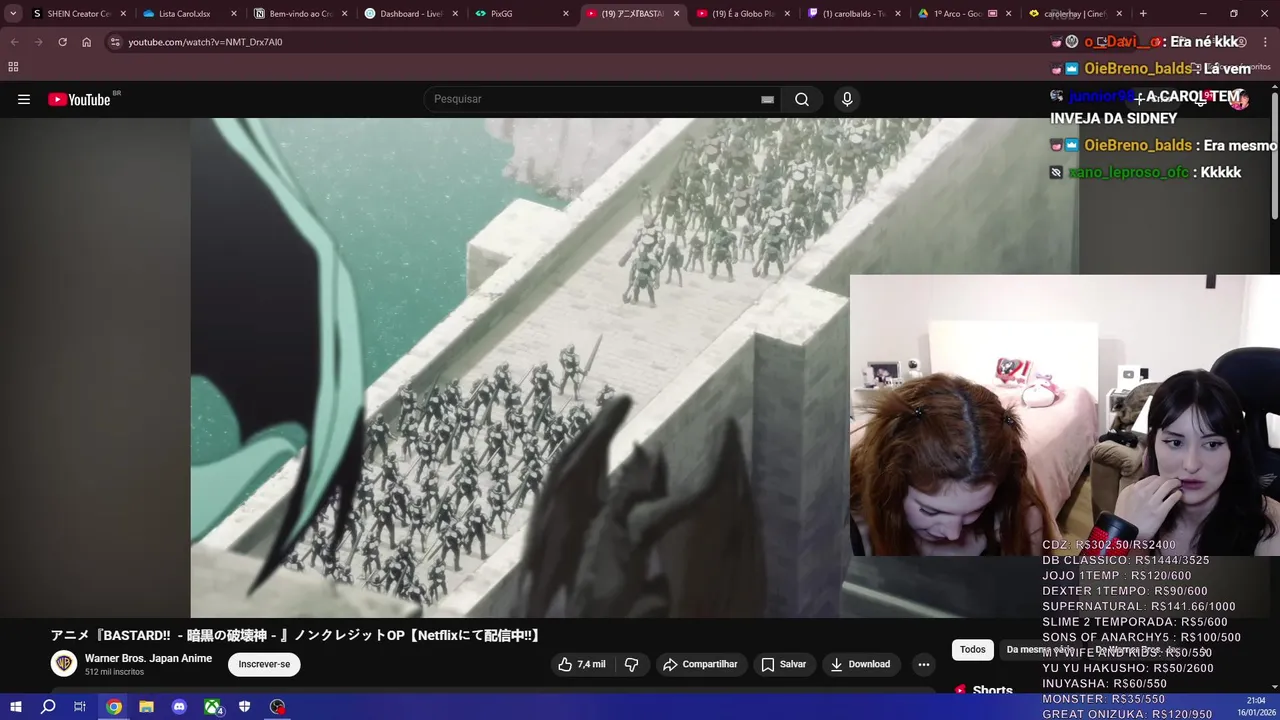Switch to PixGG tab
The height and width of the screenshot is (720, 1280).
[x=515, y=14]
